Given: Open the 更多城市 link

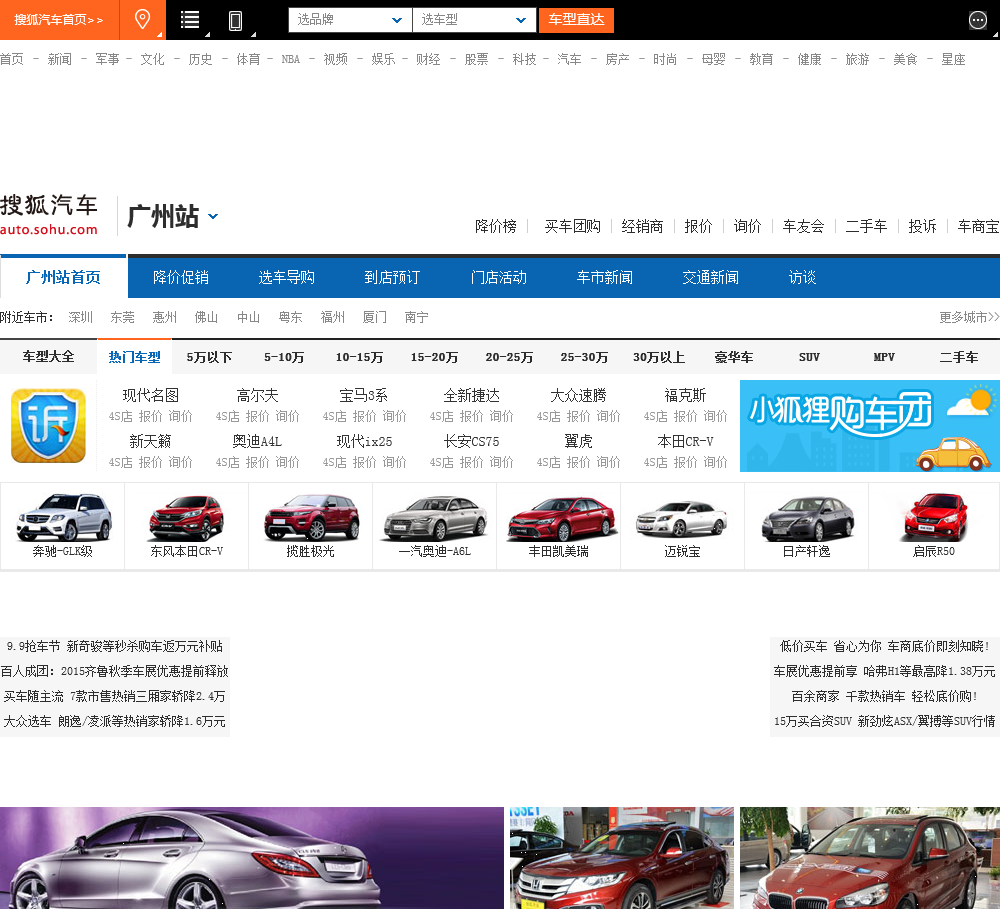Looking at the screenshot, I should click(968, 317).
